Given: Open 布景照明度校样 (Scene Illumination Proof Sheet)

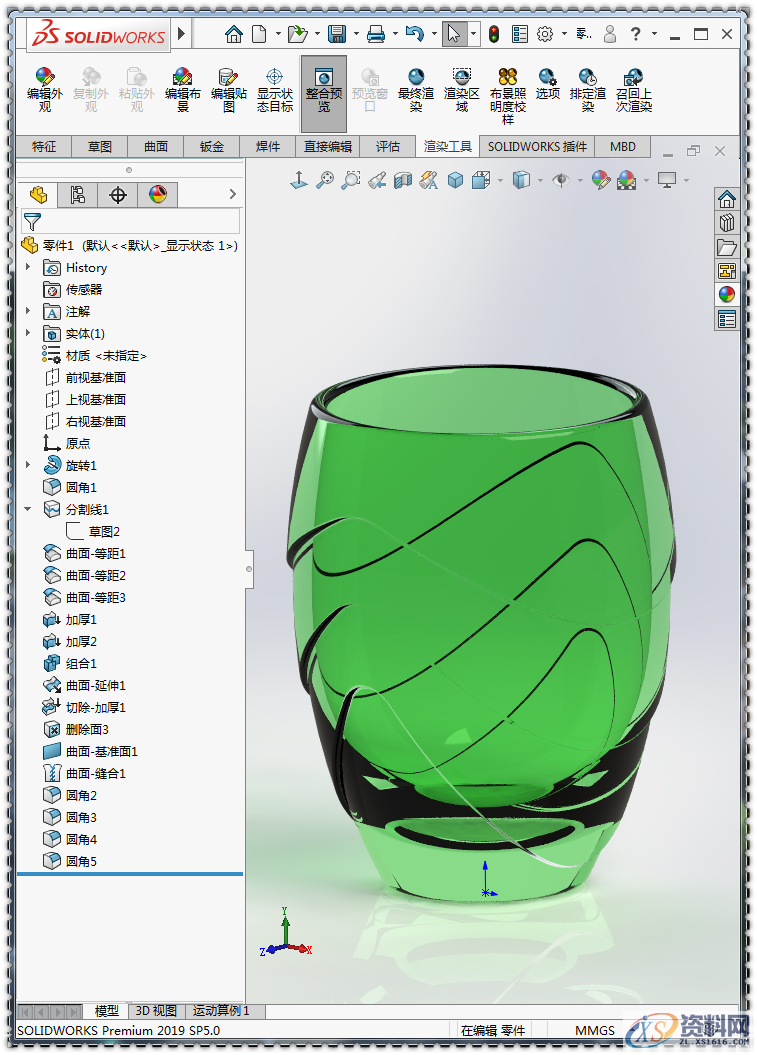Looking at the screenshot, I should pyautogui.click(x=508, y=96).
